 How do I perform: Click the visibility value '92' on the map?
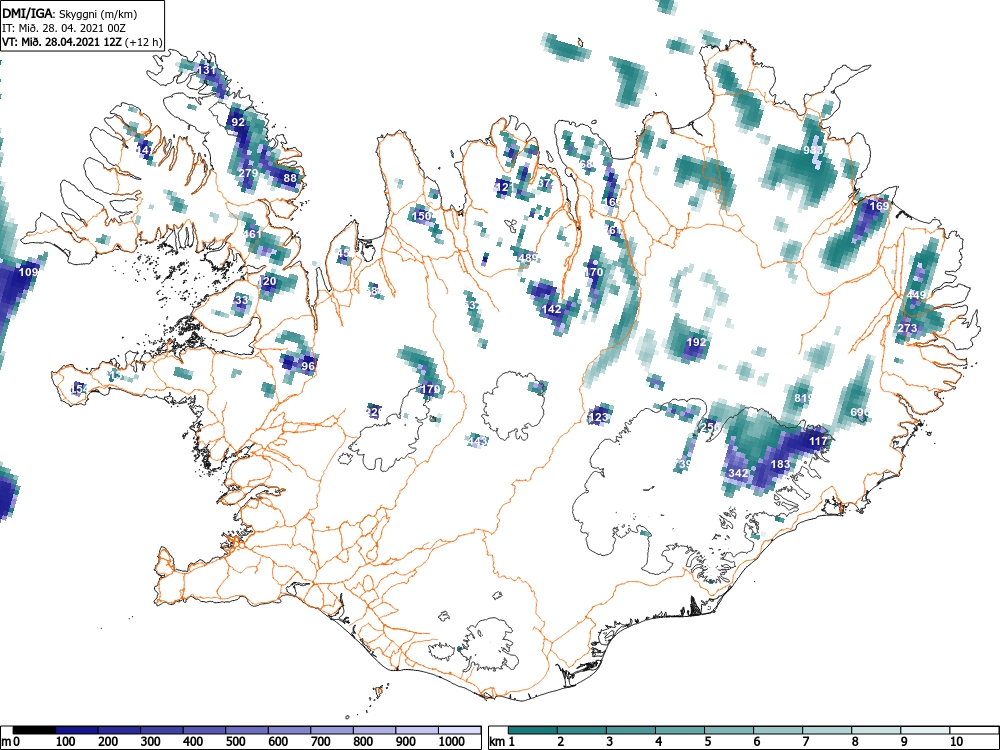(238, 122)
